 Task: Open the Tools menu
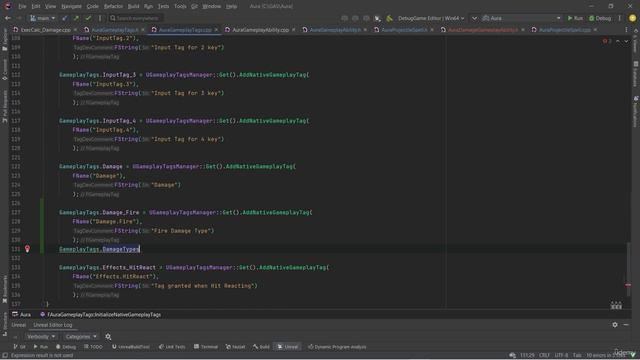[x=180, y=7]
